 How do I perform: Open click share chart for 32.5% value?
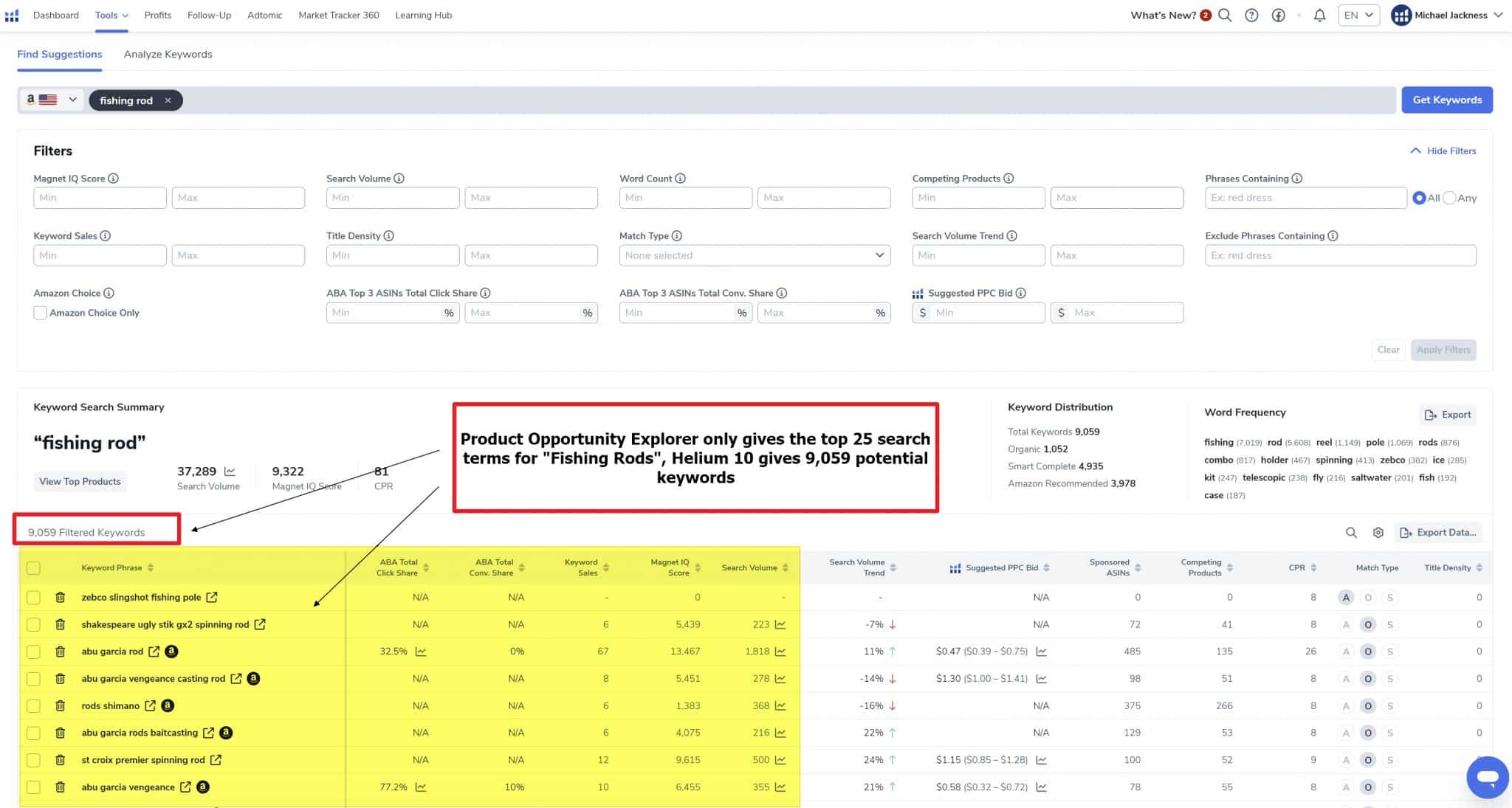[x=421, y=652]
